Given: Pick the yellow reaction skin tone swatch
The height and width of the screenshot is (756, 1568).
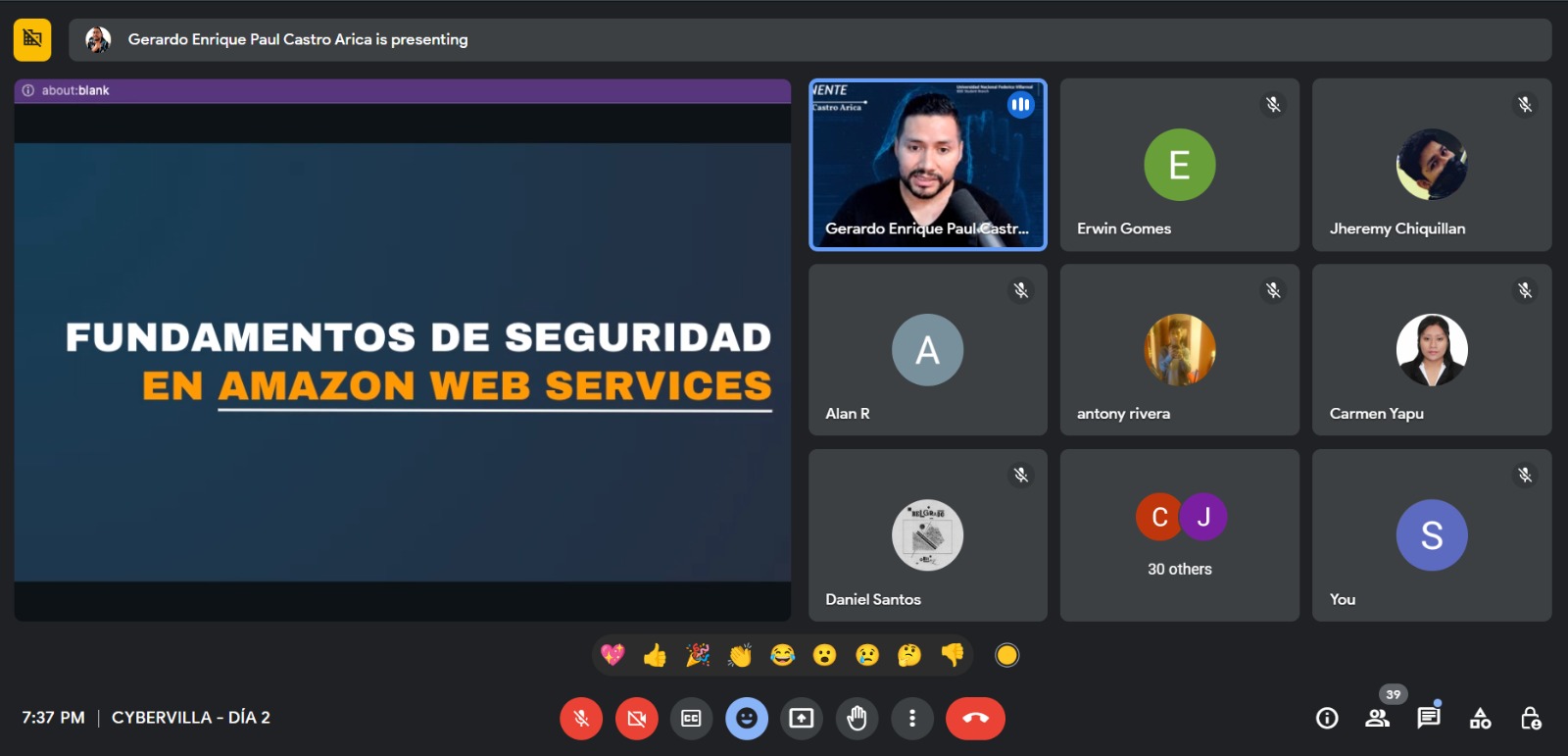Looking at the screenshot, I should pos(1006,655).
